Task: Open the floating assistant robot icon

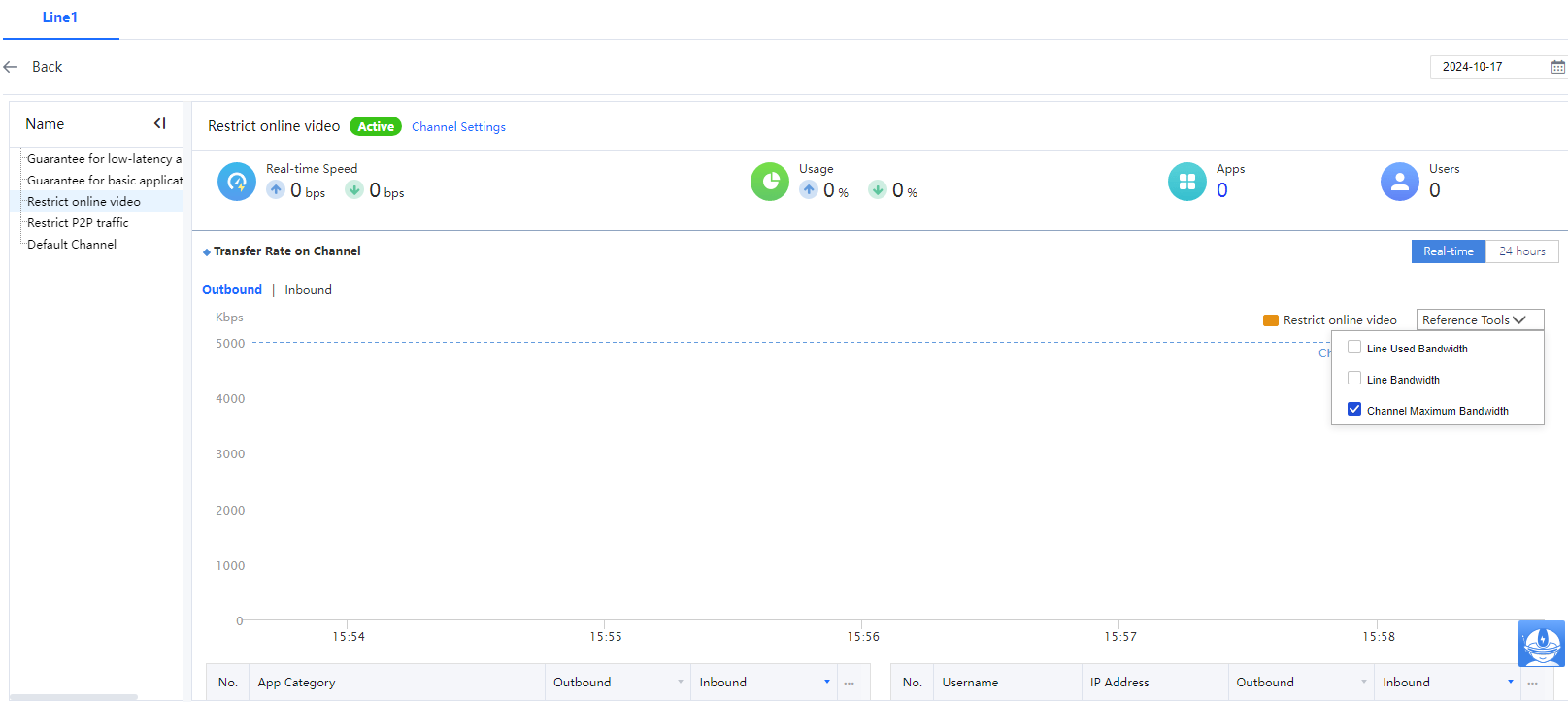Action: (x=1541, y=643)
